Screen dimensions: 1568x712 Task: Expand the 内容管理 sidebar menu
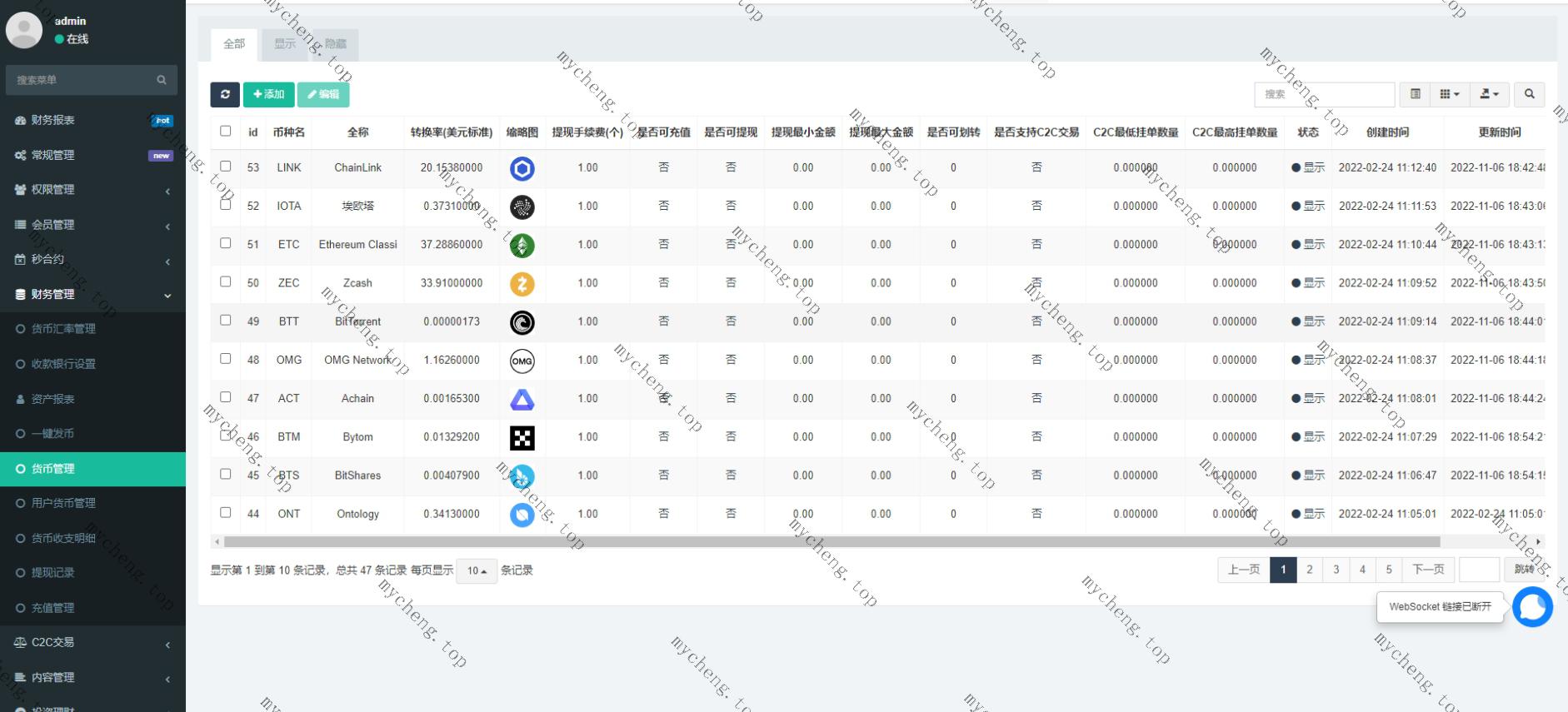click(x=92, y=677)
